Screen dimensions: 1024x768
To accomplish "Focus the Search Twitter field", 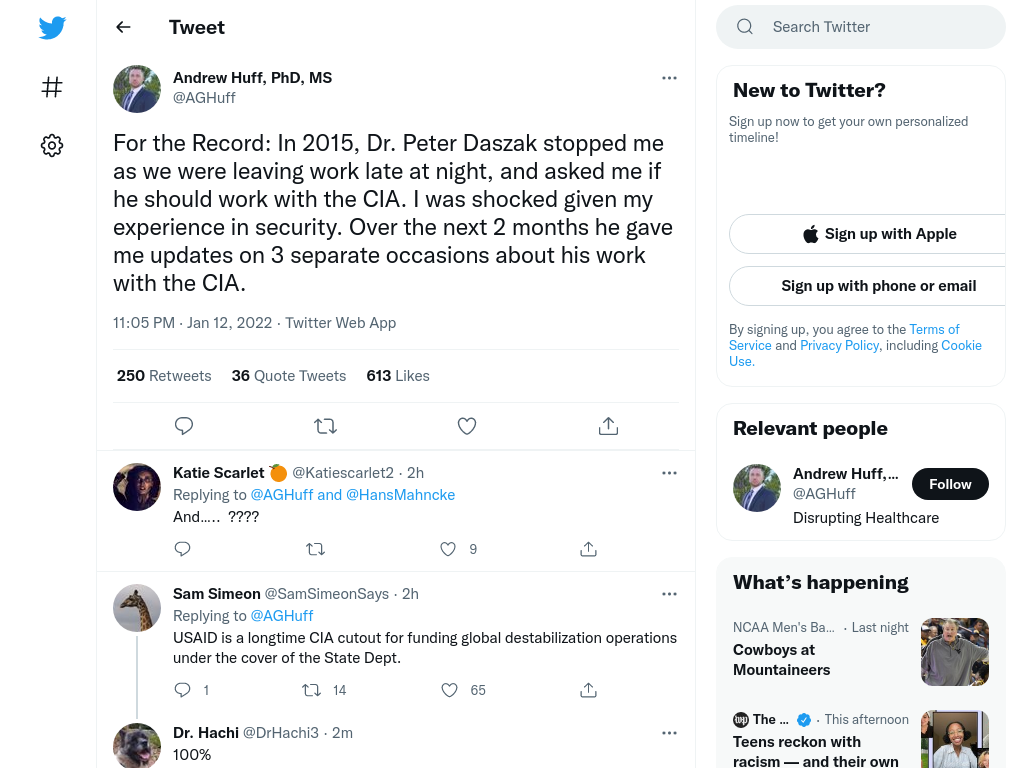I will (x=861, y=27).
